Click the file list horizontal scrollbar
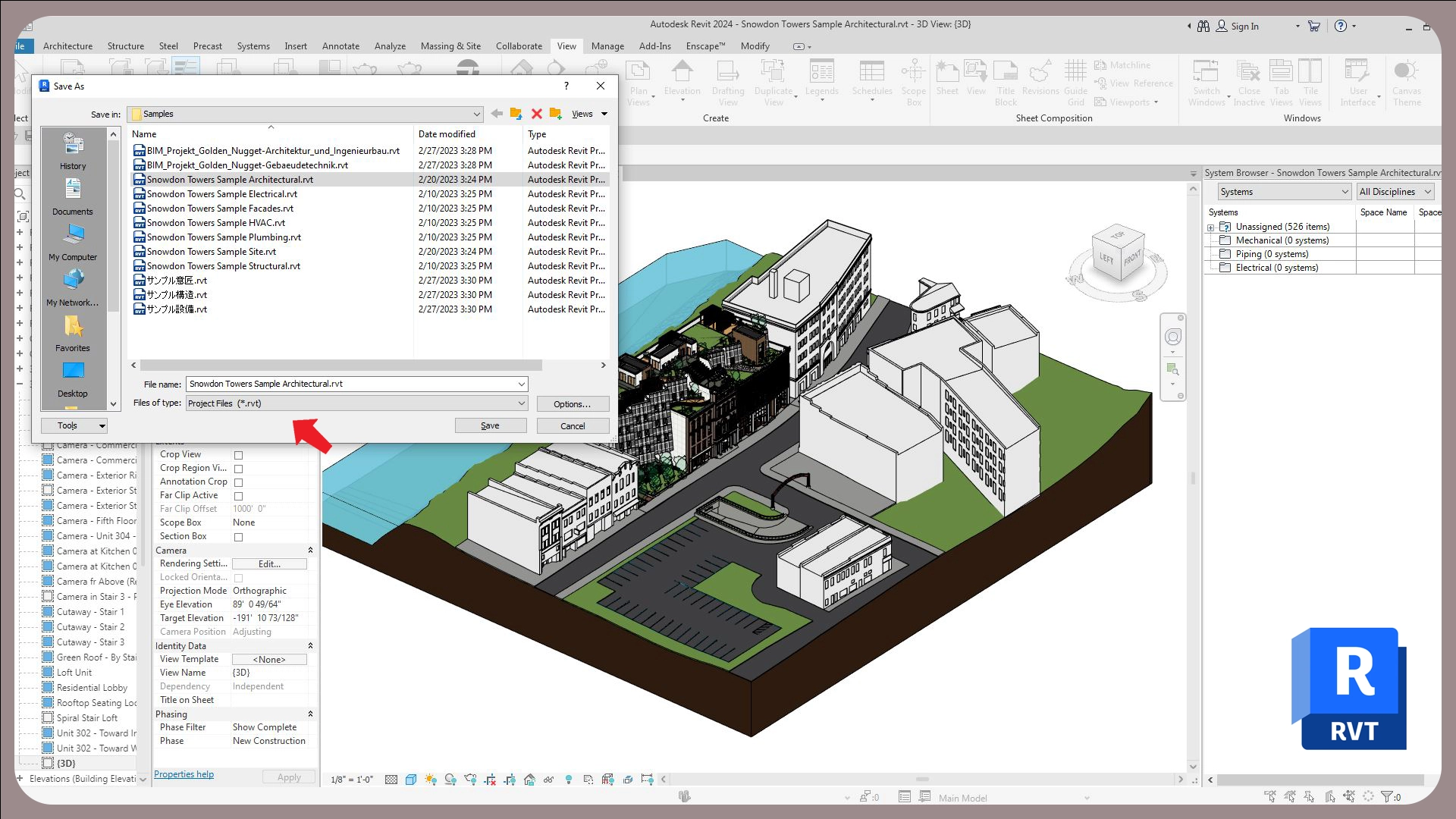The image size is (1456, 819). (x=341, y=366)
